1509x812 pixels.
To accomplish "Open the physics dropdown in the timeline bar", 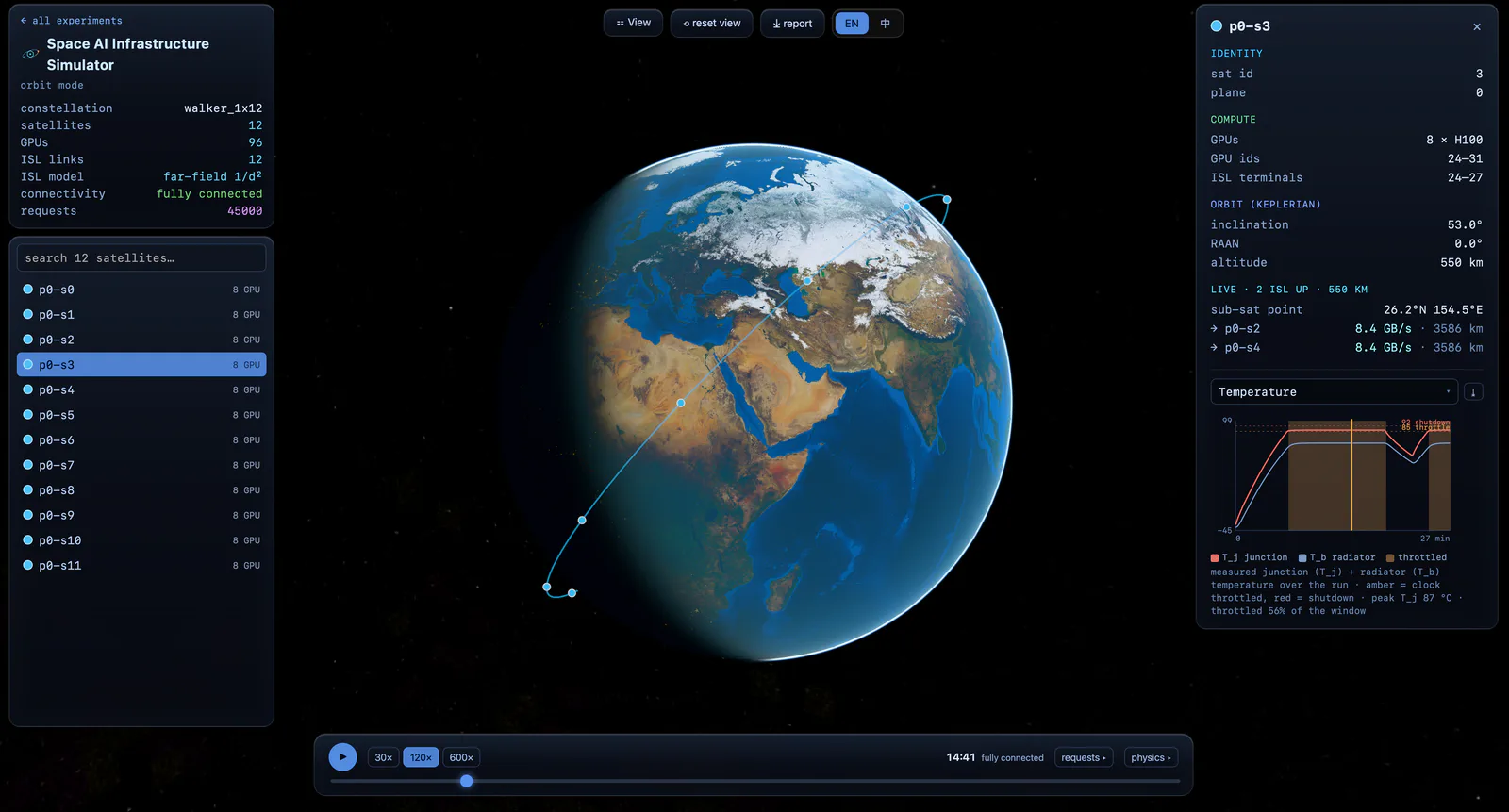I will [x=1151, y=757].
